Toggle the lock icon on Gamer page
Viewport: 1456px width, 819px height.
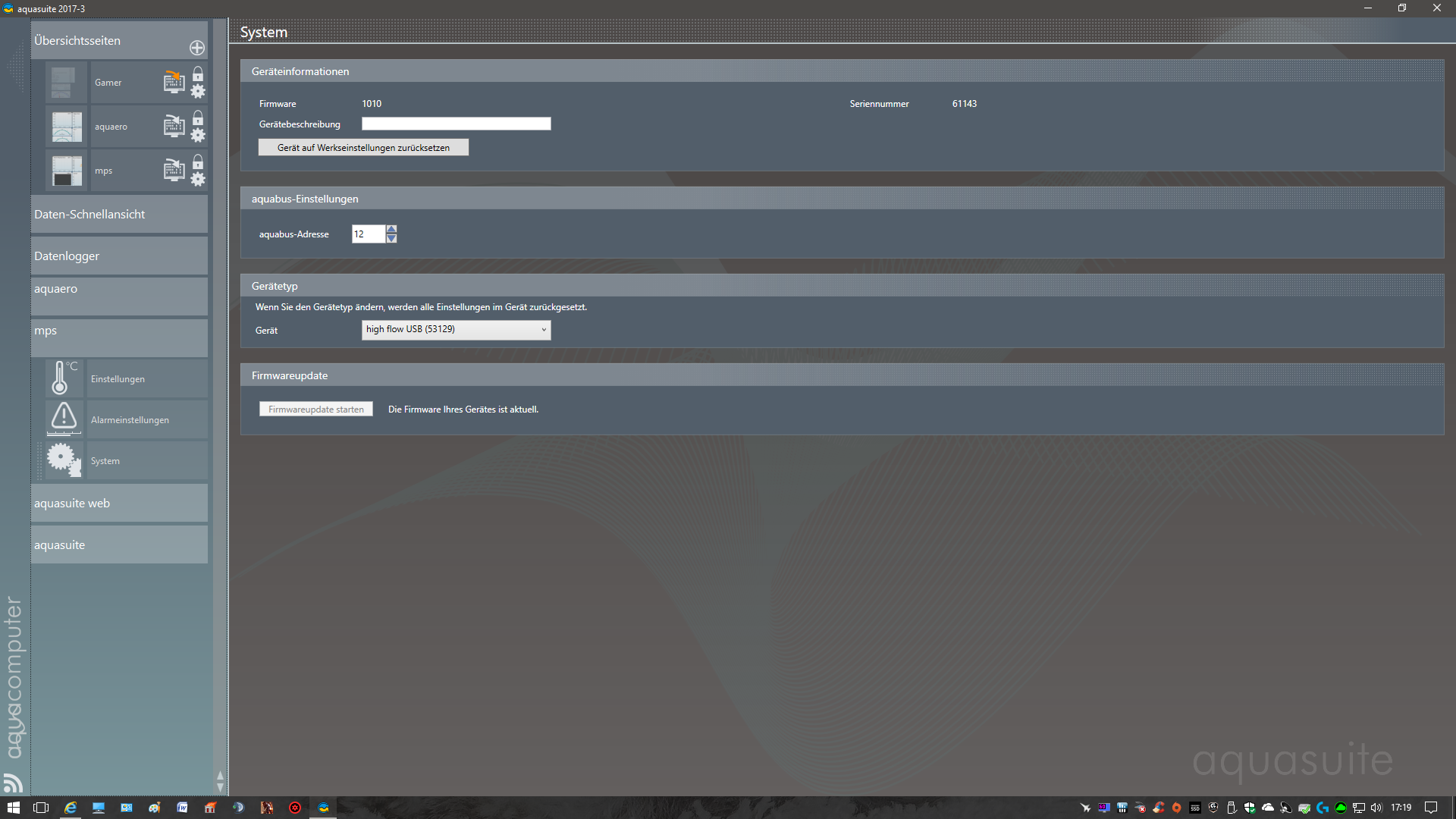tap(198, 74)
